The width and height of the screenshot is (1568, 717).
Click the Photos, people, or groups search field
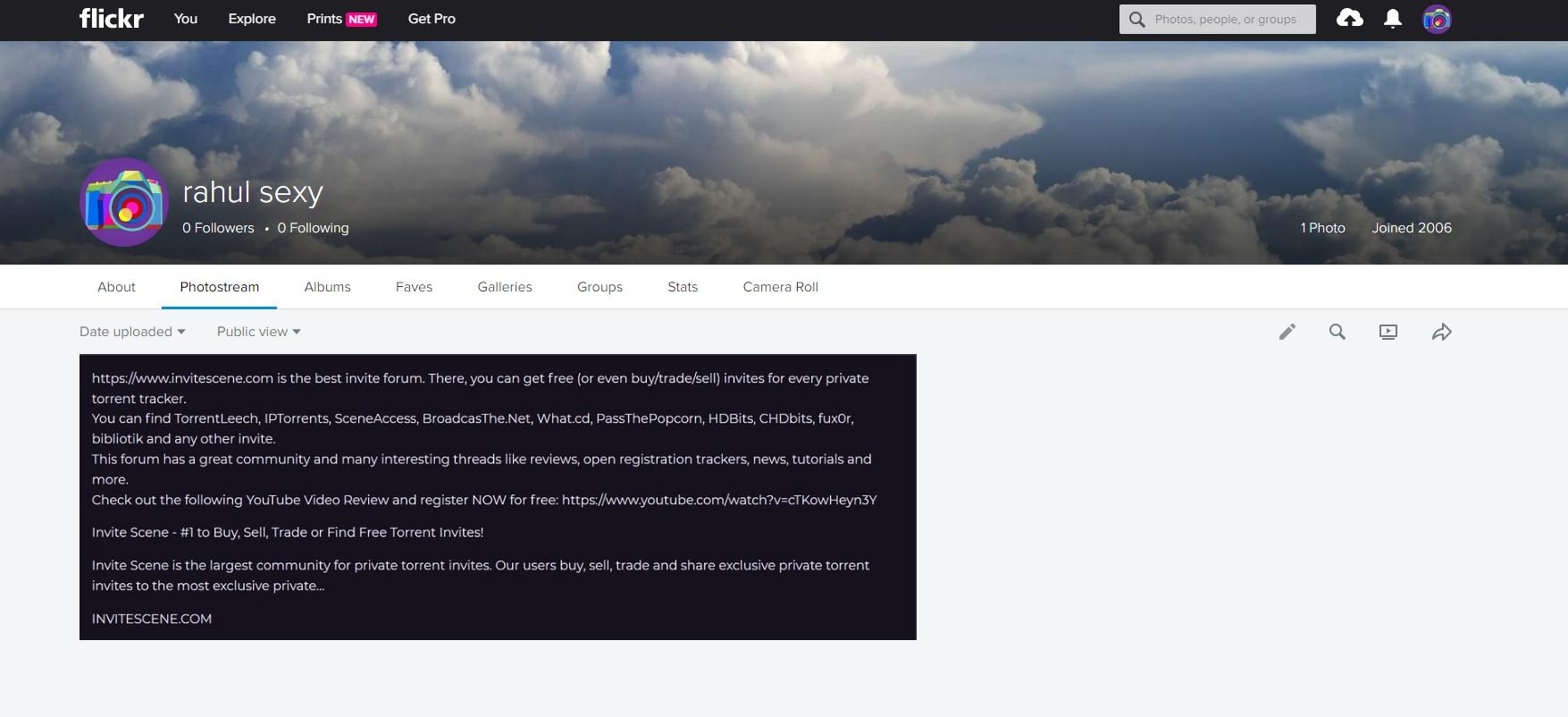point(1226,19)
